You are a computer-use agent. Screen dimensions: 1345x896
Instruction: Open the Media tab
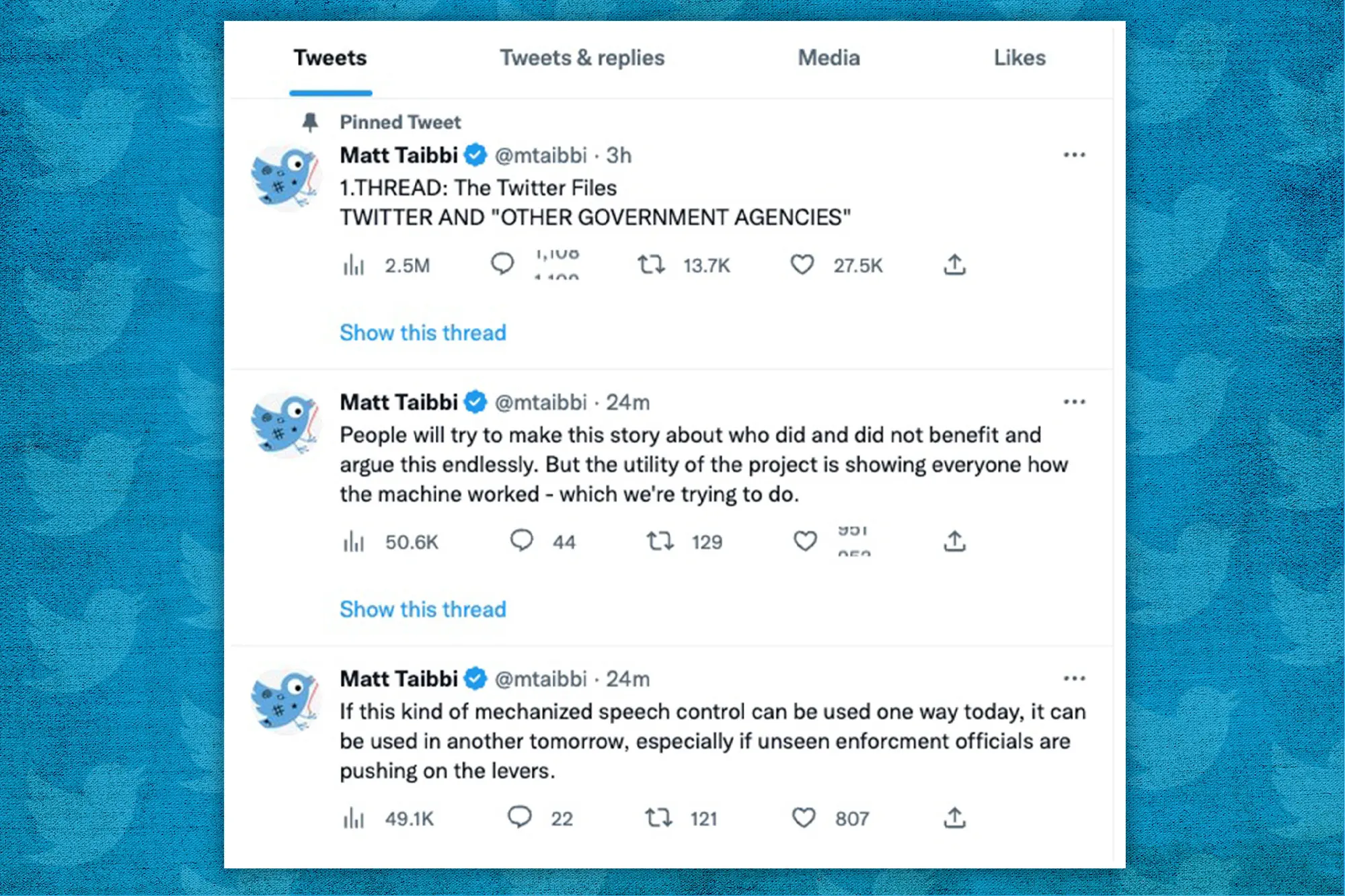point(829,58)
